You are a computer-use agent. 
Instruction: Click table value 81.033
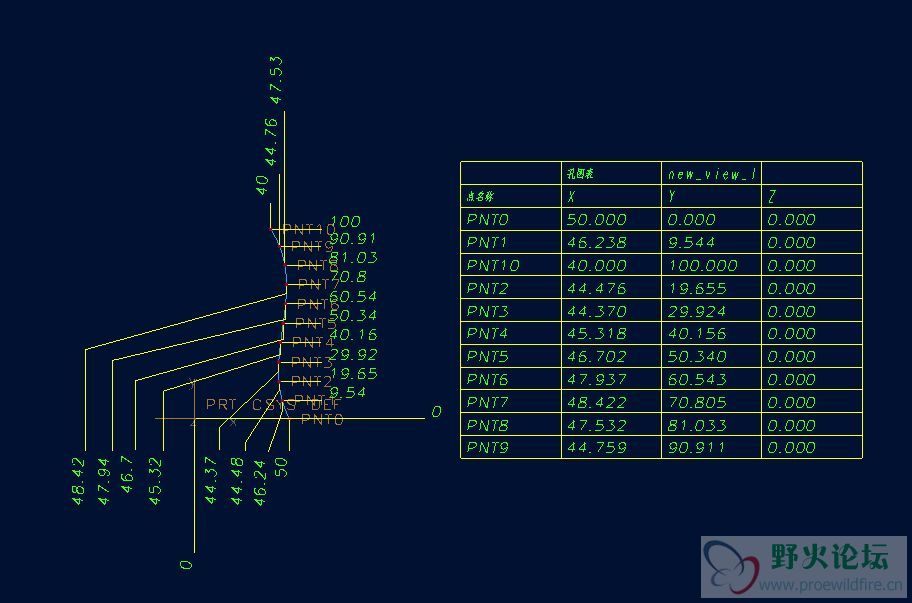(x=696, y=426)
